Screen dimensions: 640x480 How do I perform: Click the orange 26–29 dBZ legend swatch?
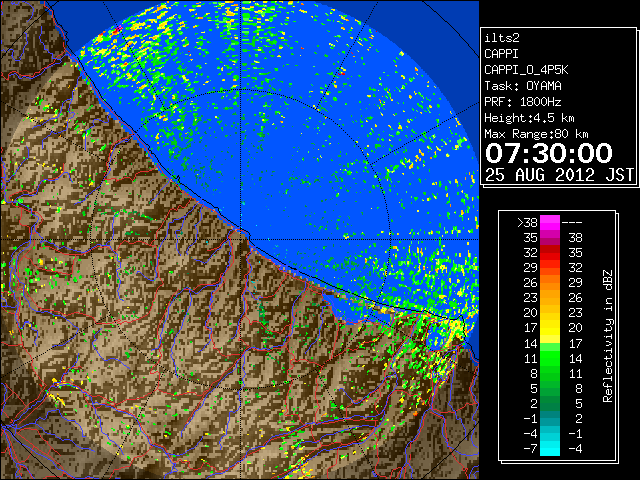pyautogui.click(x=550, y=283)
